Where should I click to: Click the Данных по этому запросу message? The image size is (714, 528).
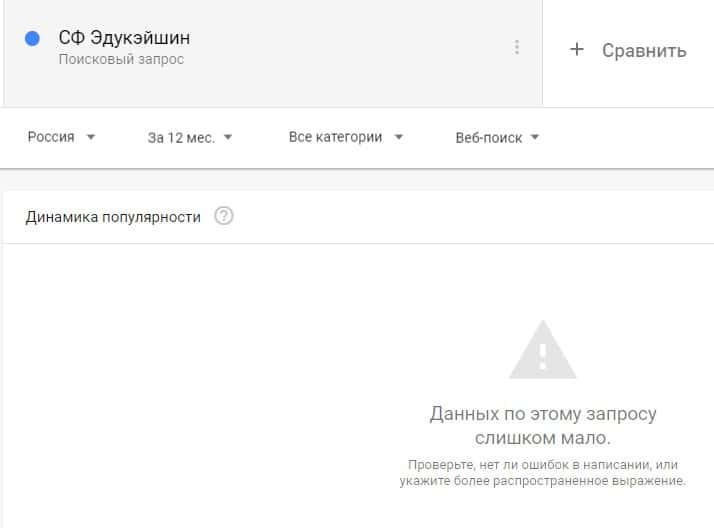543,426
